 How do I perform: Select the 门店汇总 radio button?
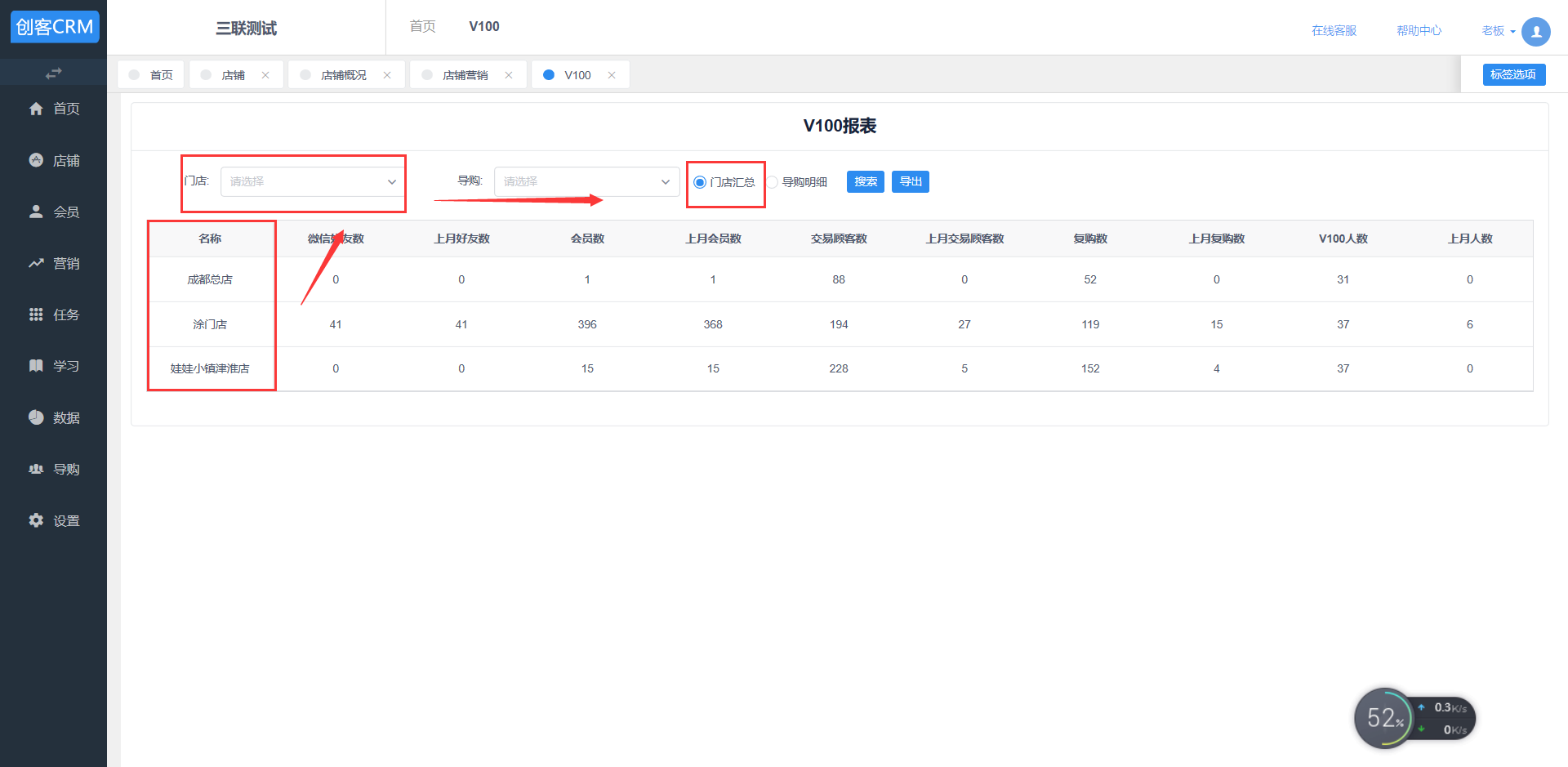[x=700, y=182]
